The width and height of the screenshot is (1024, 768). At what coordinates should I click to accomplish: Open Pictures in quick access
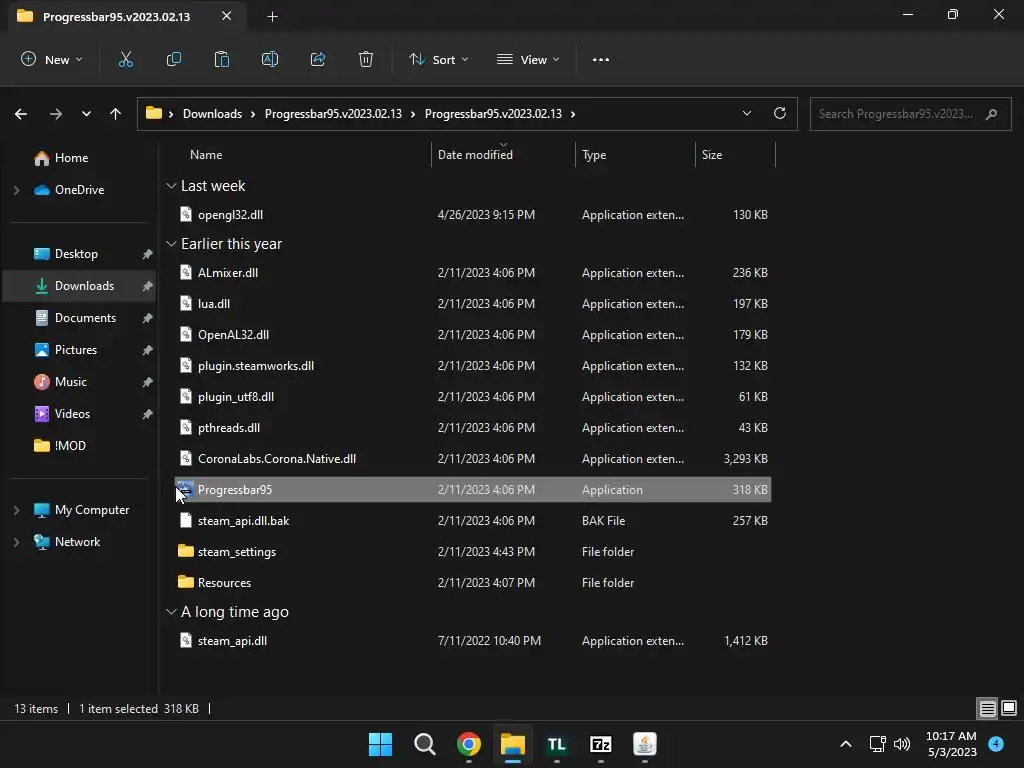(76, 350)
